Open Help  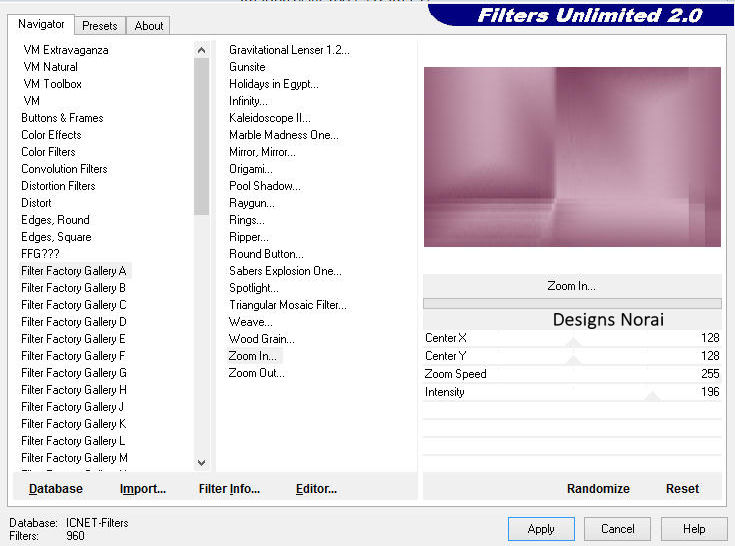[694, 529]
